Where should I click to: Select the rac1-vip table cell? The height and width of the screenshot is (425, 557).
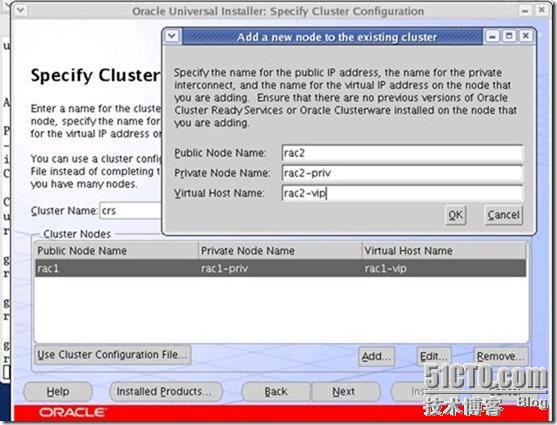tap(444, 268)
